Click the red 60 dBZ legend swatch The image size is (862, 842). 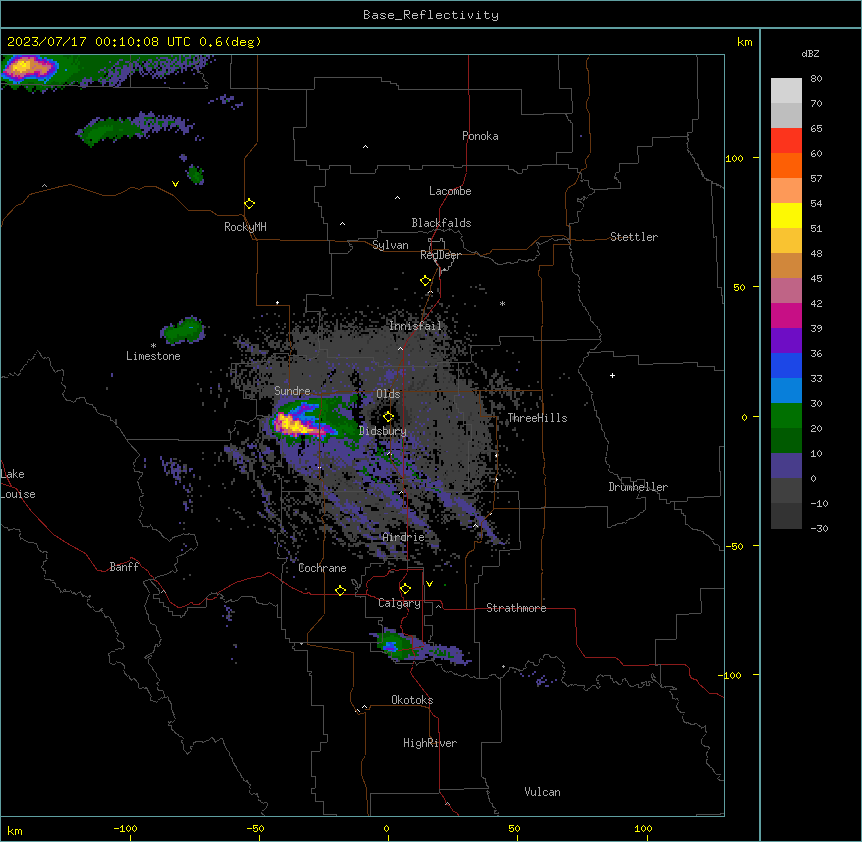tap(786, 141)
